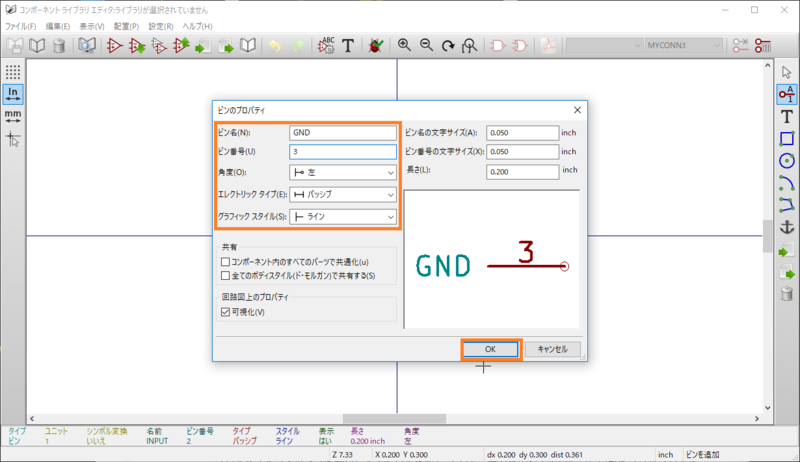This screenshot has height=462, width=800.
Task: Open the library browser icon
Action: click(x=86, y=45)
